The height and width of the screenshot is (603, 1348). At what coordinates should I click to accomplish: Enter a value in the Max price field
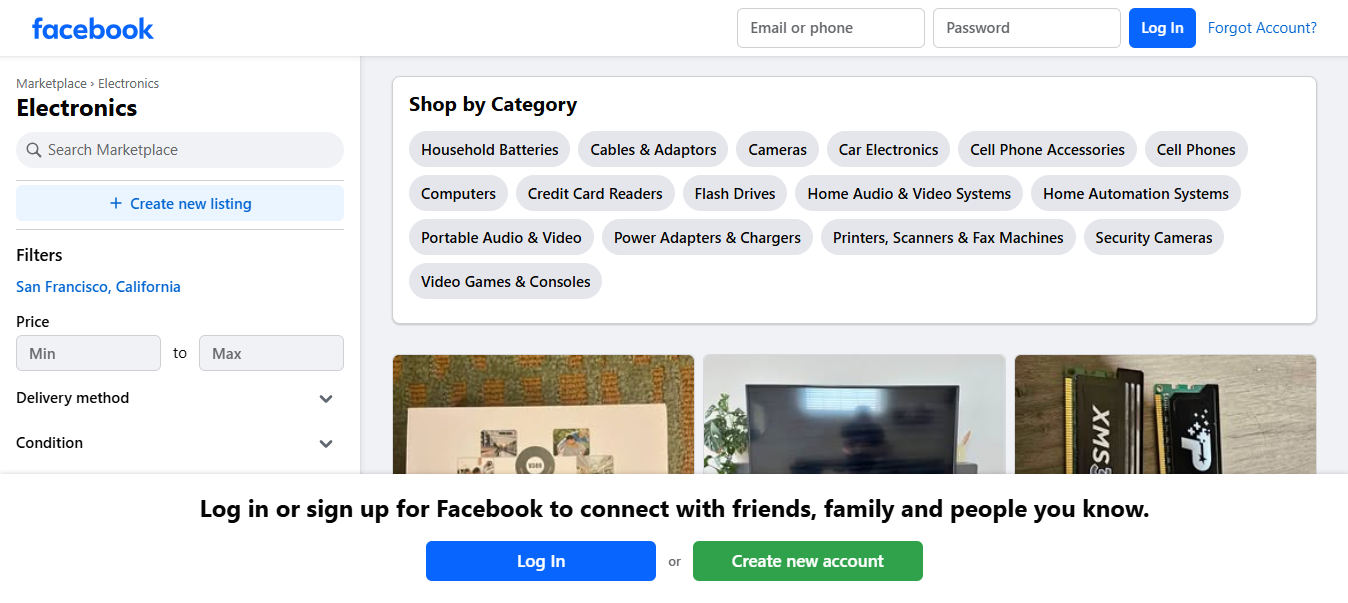[271, 353]
